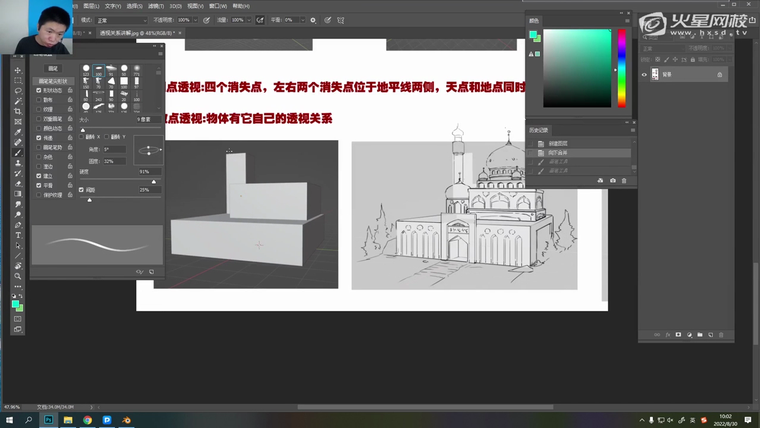Toggle the 形状动态 brush checkbox

[x=38, y=91]
